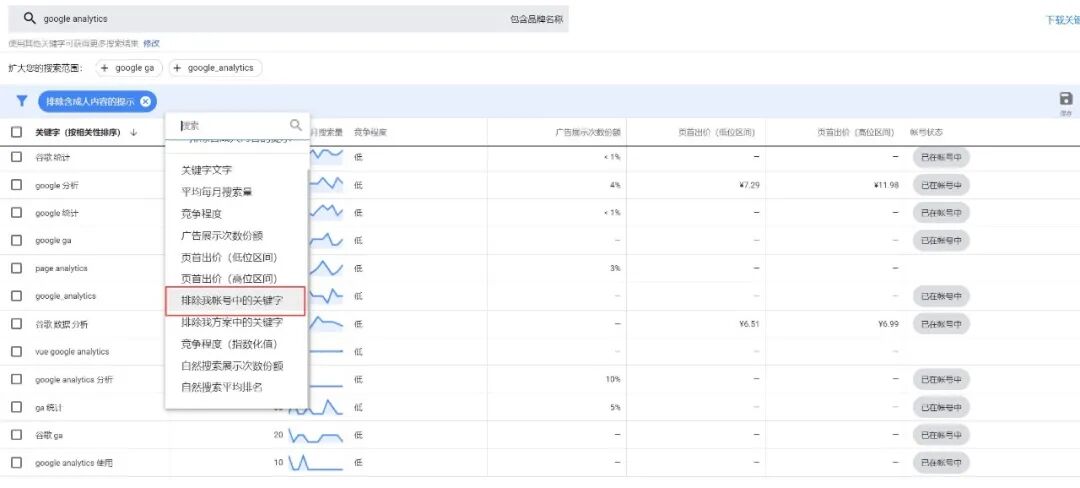This screenshot has height=488, width=1080.
Task: Check the box for 谷歌 统计 row
Action: tap(17, 157)
